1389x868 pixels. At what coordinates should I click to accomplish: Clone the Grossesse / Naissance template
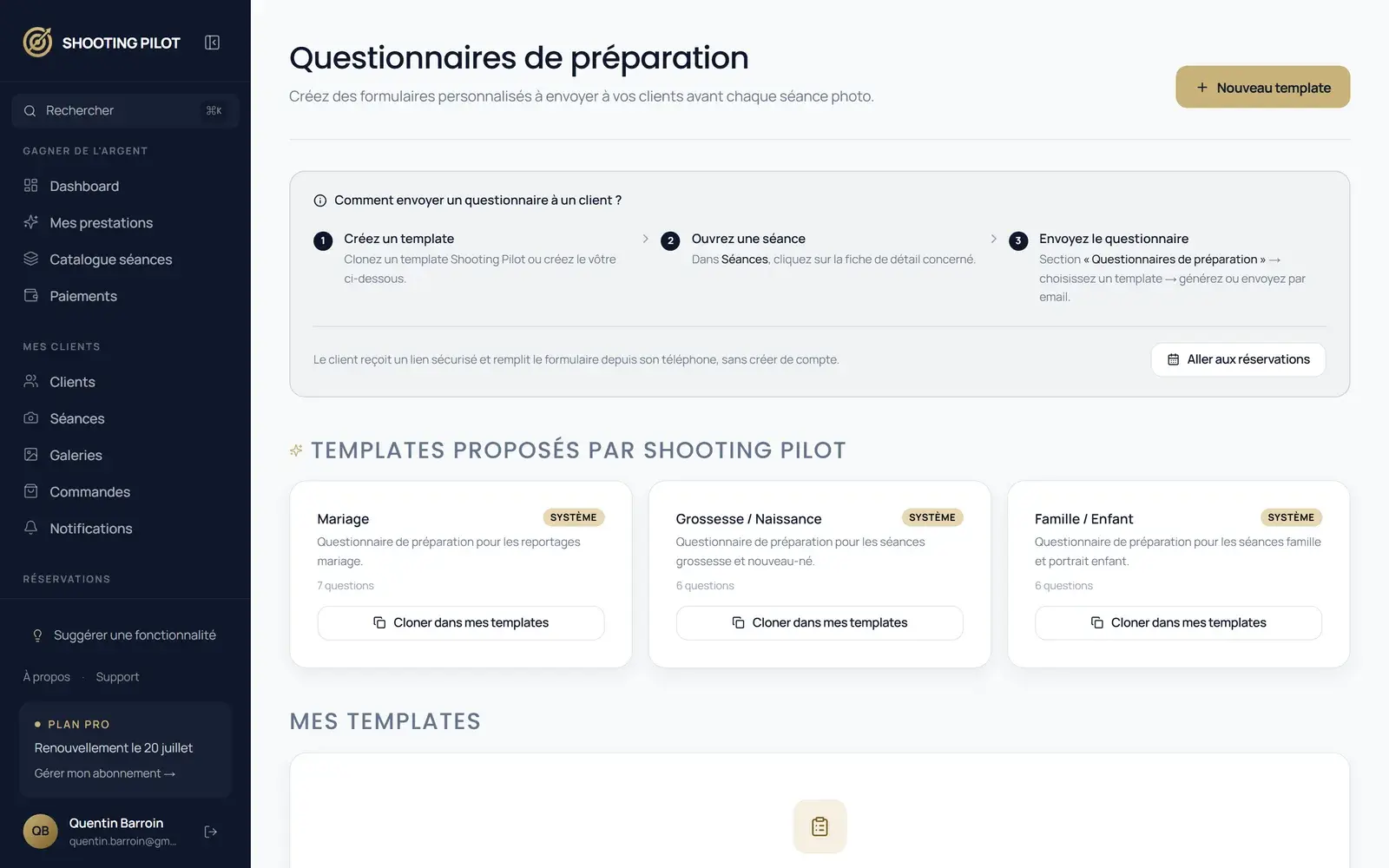[820, 622]
